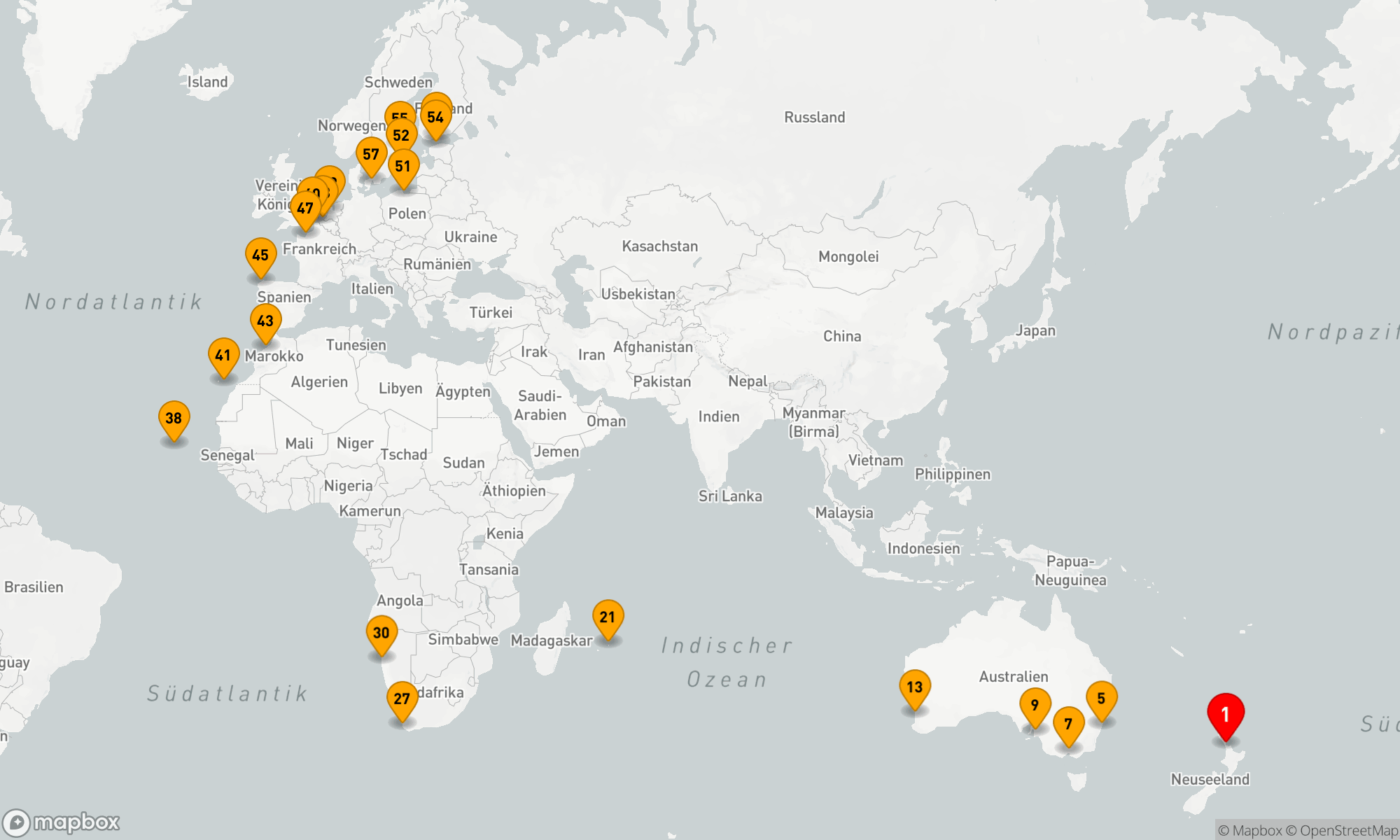Select marker 43 in southern Spanien
Screen dimensions: 1400x840
pos(265,321)
